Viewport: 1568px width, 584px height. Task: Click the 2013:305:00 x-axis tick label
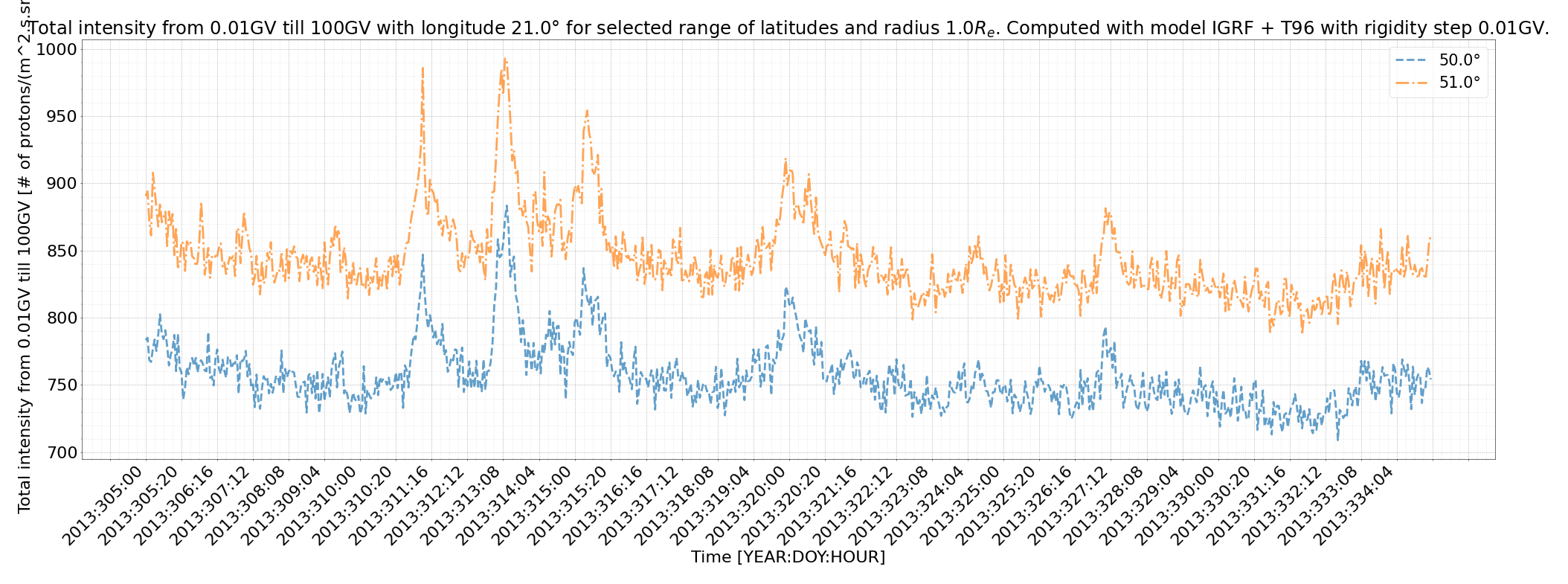[x=104, y=507]
